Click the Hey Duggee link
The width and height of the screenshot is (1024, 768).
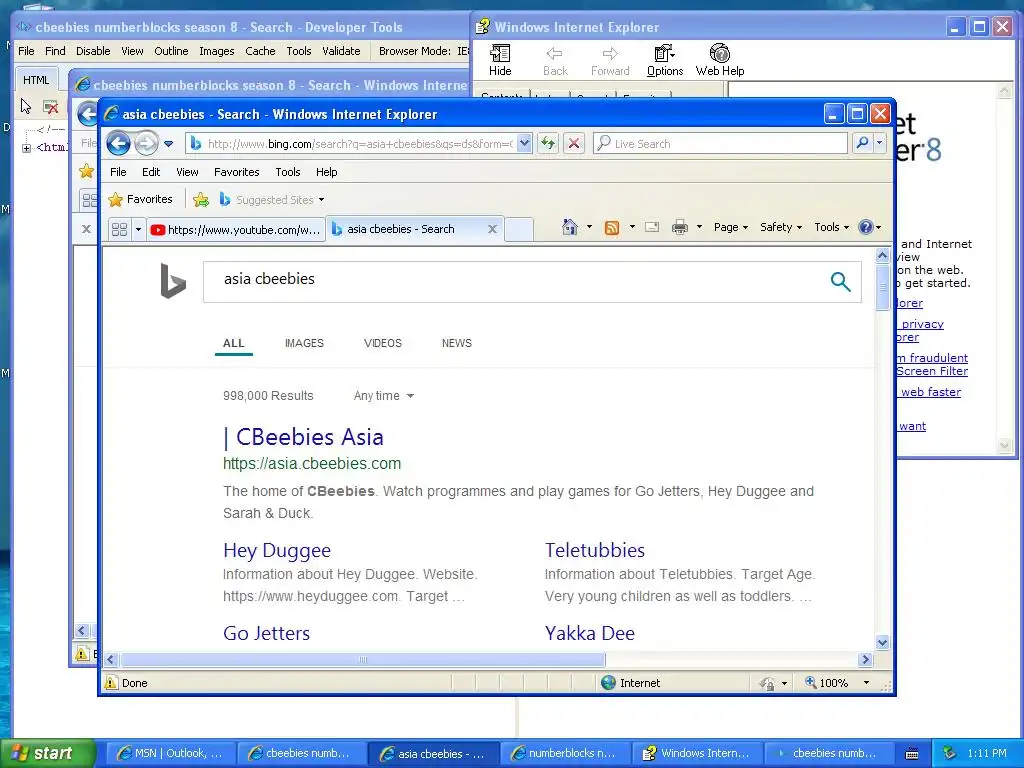point(277,551)
